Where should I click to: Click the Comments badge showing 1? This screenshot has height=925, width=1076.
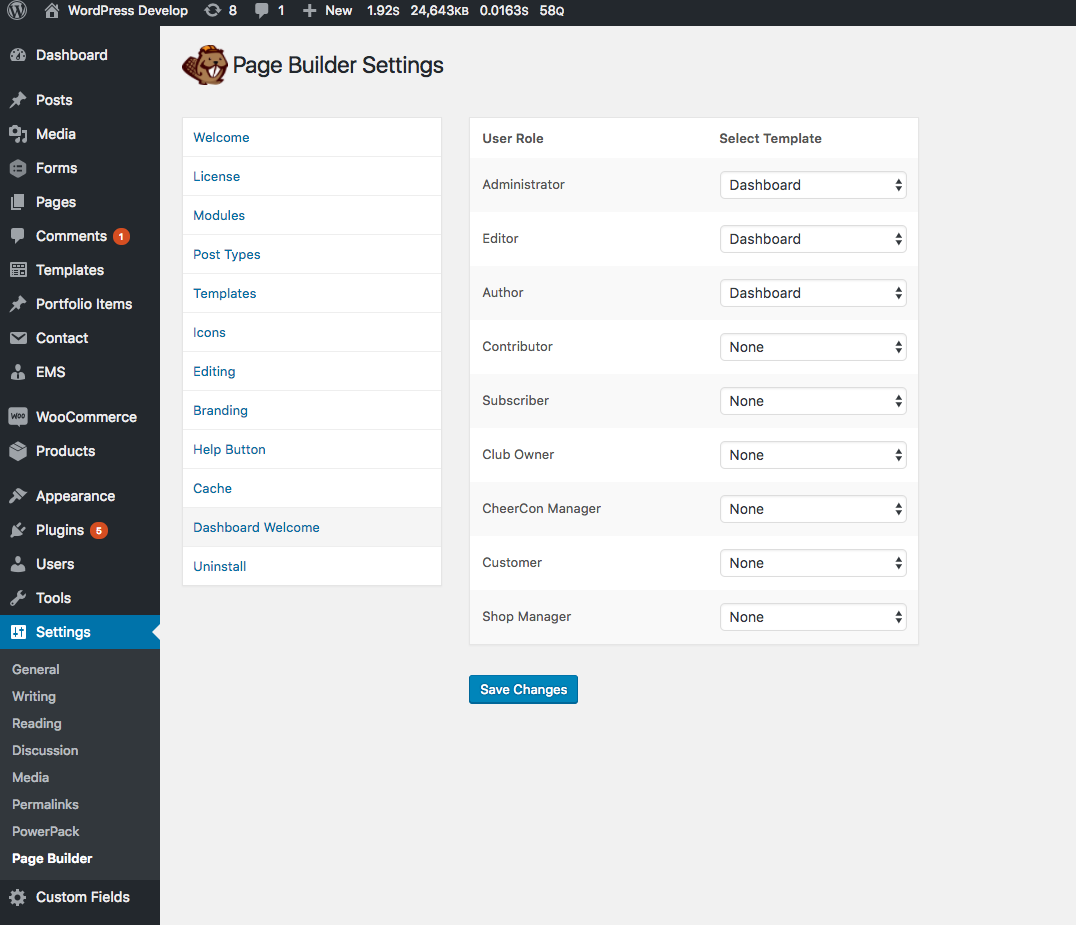click(121, 236)
